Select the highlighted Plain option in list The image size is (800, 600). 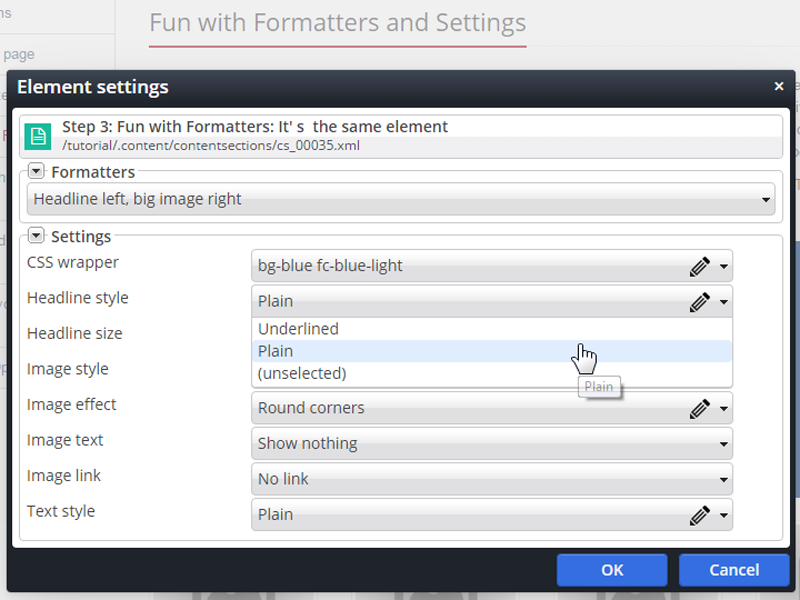point(492,351)
